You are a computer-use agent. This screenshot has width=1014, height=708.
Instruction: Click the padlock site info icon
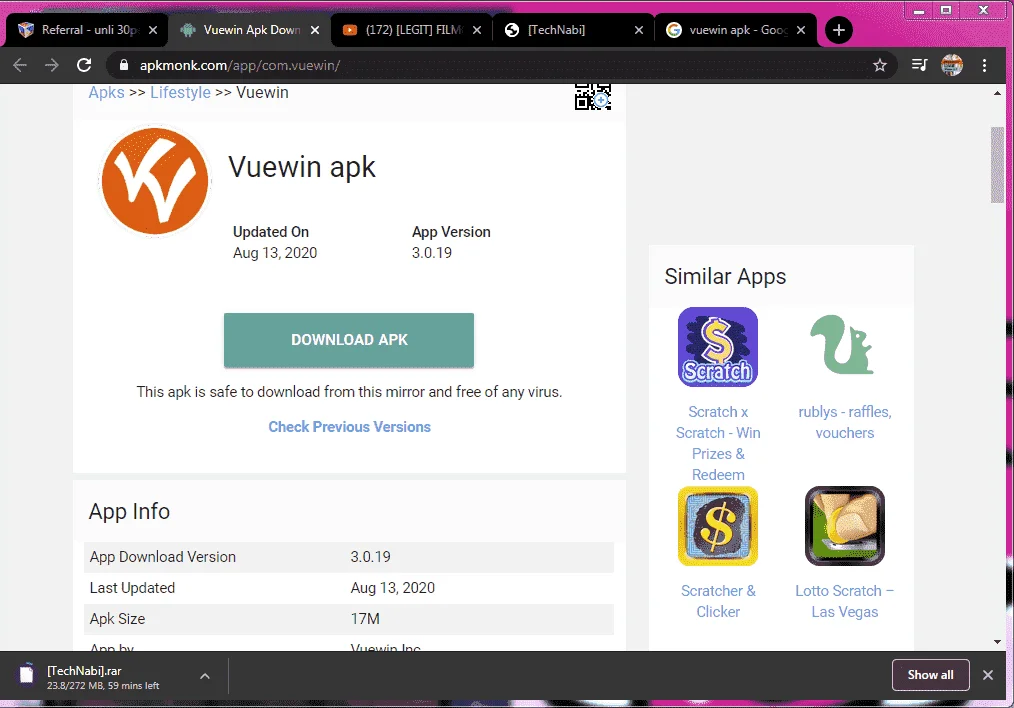124,65
